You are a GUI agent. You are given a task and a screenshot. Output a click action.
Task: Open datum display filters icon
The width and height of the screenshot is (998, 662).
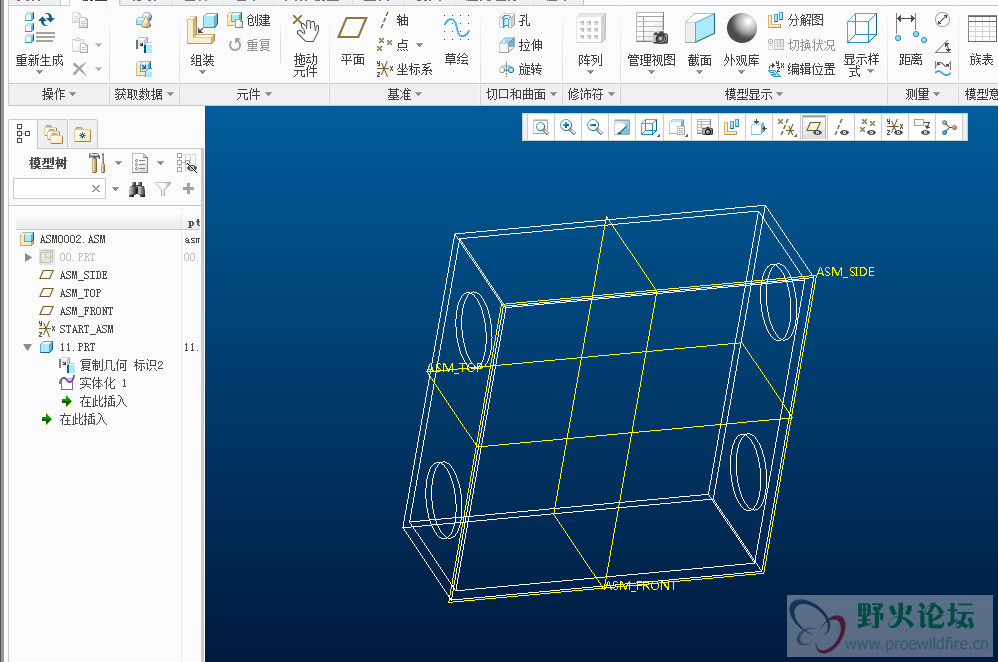pyautogui.click(x=787, y=127)
